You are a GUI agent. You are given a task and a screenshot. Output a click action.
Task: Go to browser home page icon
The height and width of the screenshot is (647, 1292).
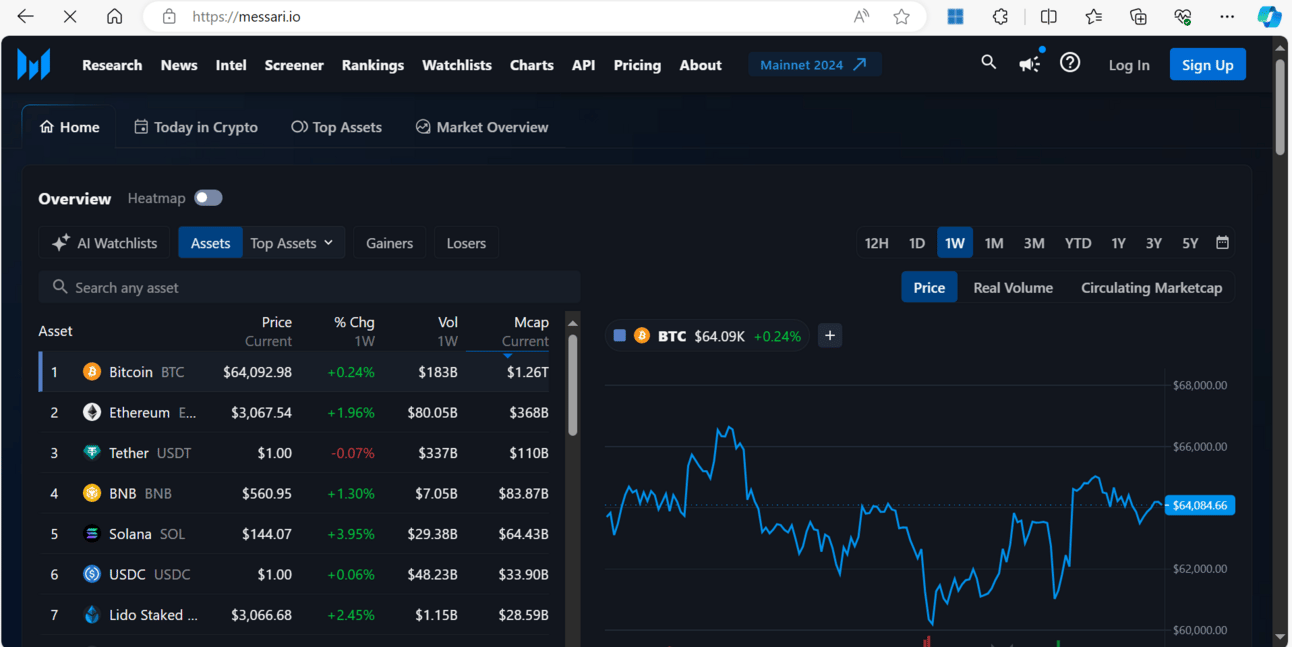tap(115, 16)
